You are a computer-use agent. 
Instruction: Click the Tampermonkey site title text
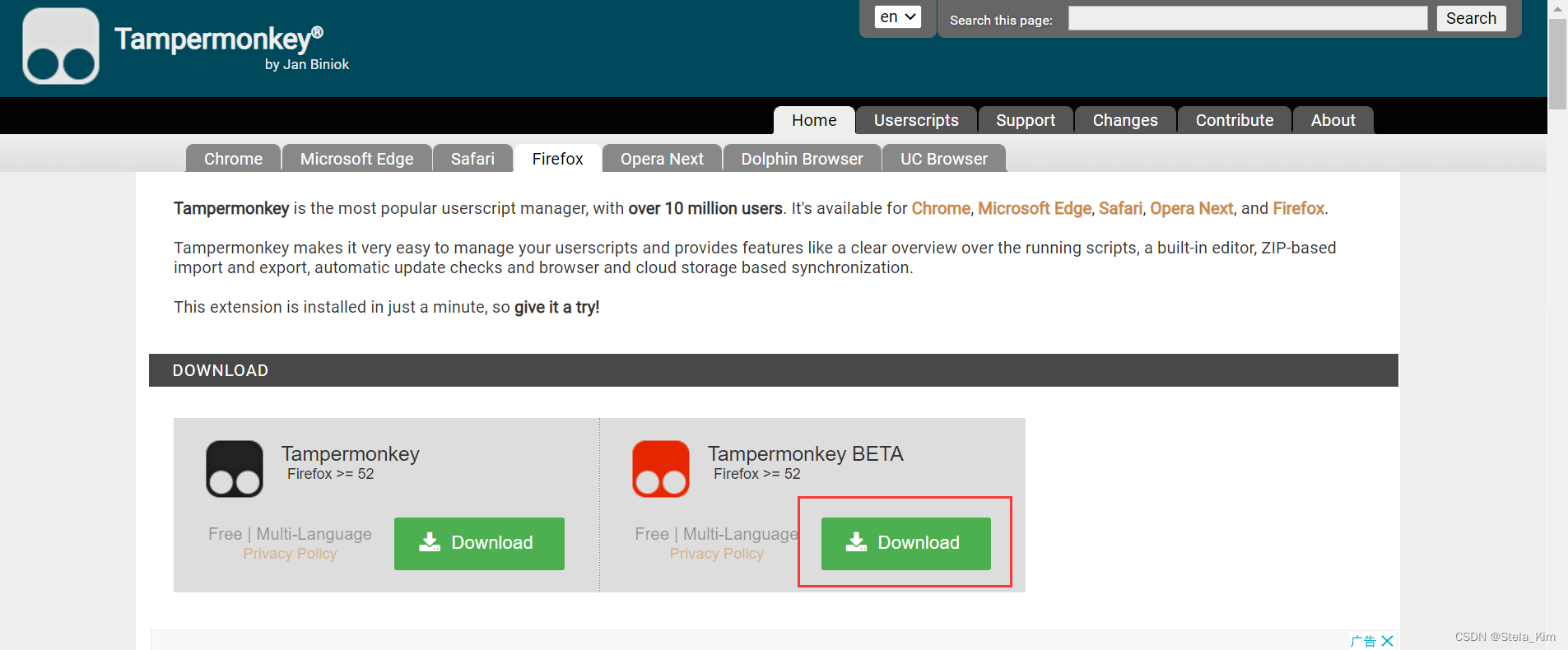[218, 38]
